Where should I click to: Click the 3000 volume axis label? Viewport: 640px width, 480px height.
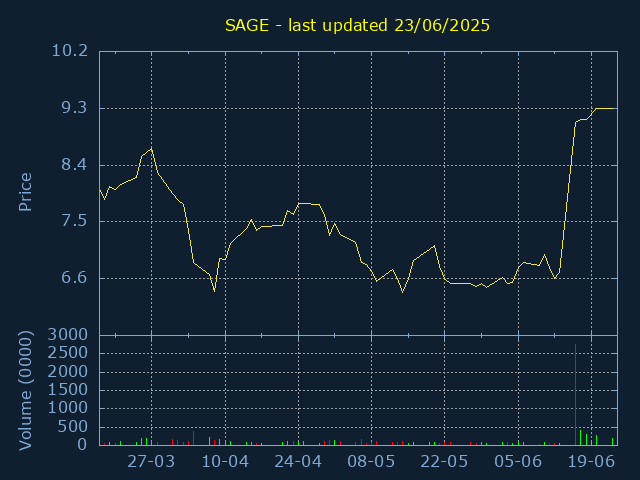click(68, 335)
